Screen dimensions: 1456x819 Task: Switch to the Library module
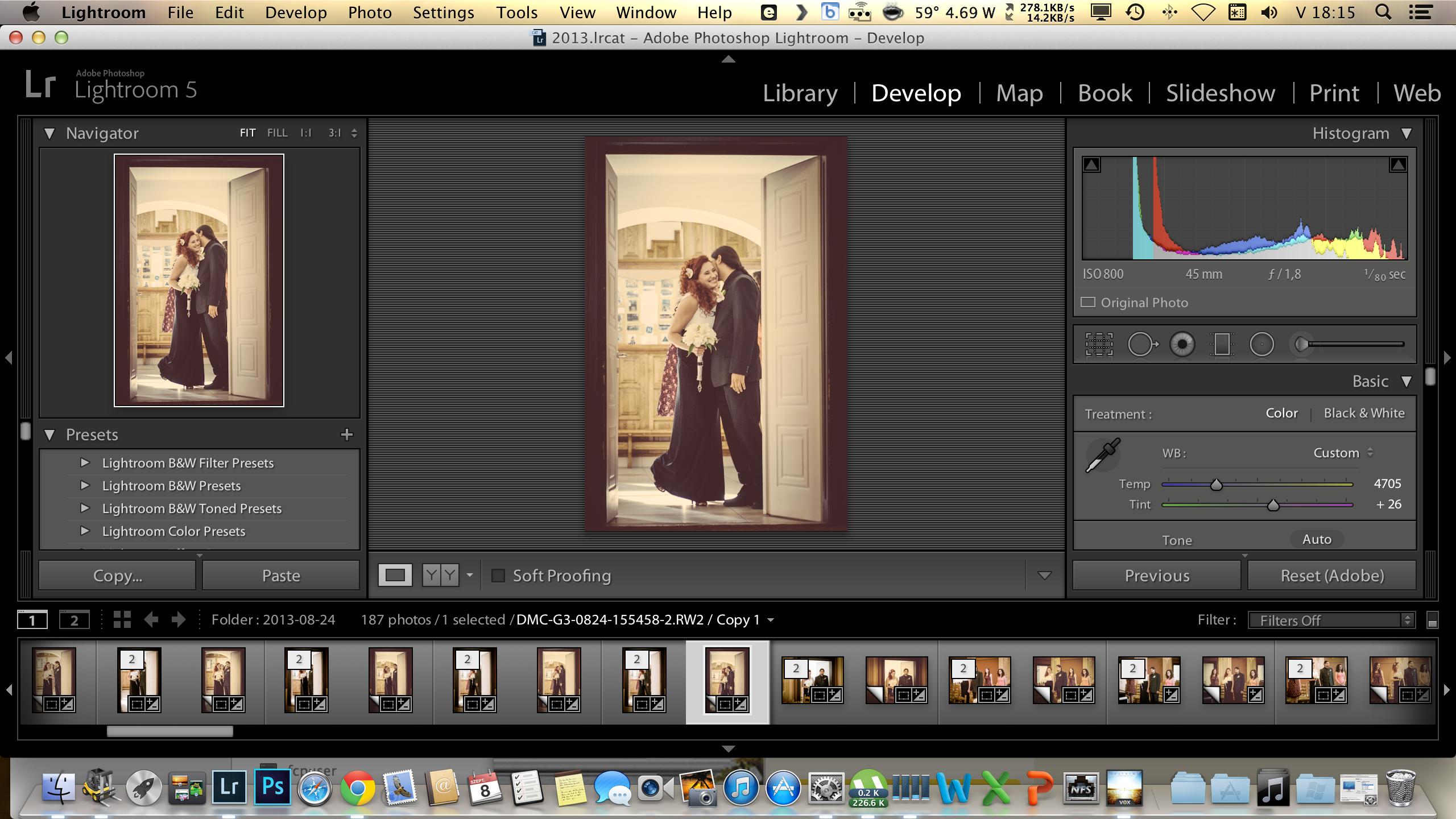click(x=800, y=93)
